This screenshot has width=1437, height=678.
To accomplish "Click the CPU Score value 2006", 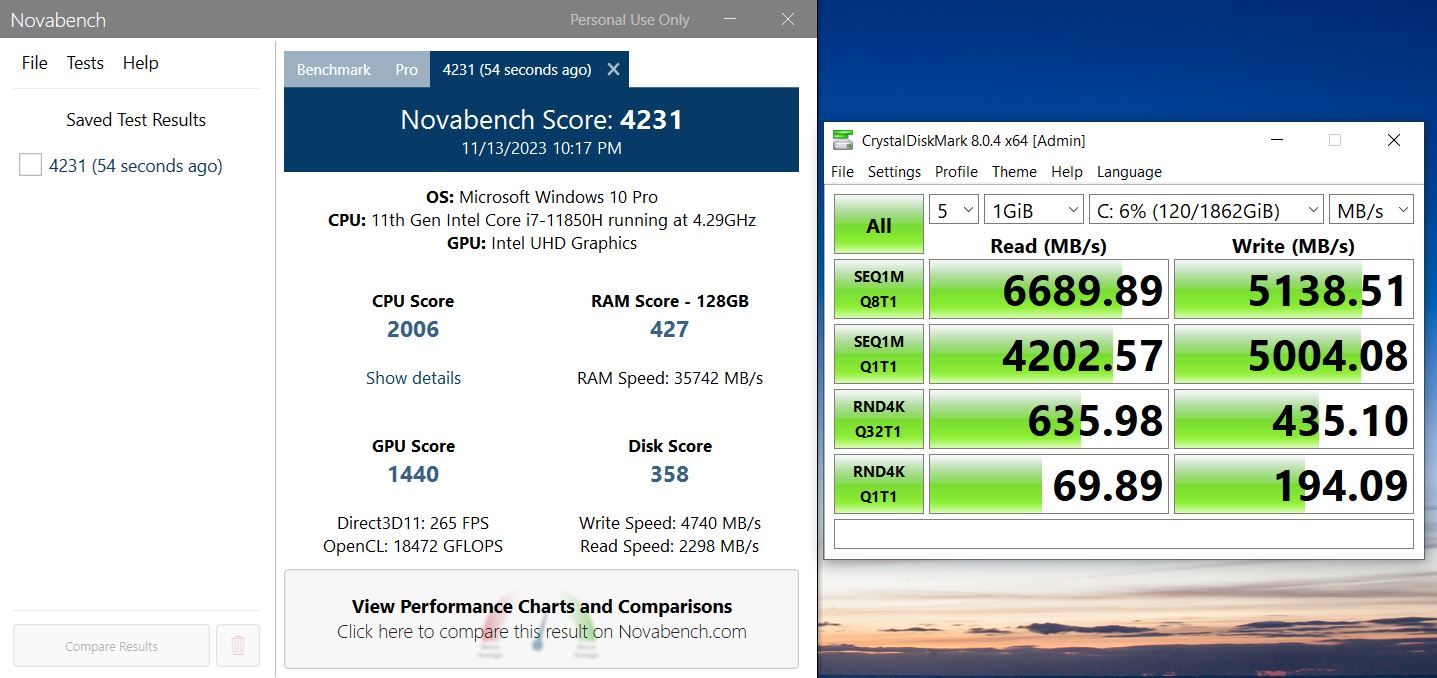I will coord(413,329).
